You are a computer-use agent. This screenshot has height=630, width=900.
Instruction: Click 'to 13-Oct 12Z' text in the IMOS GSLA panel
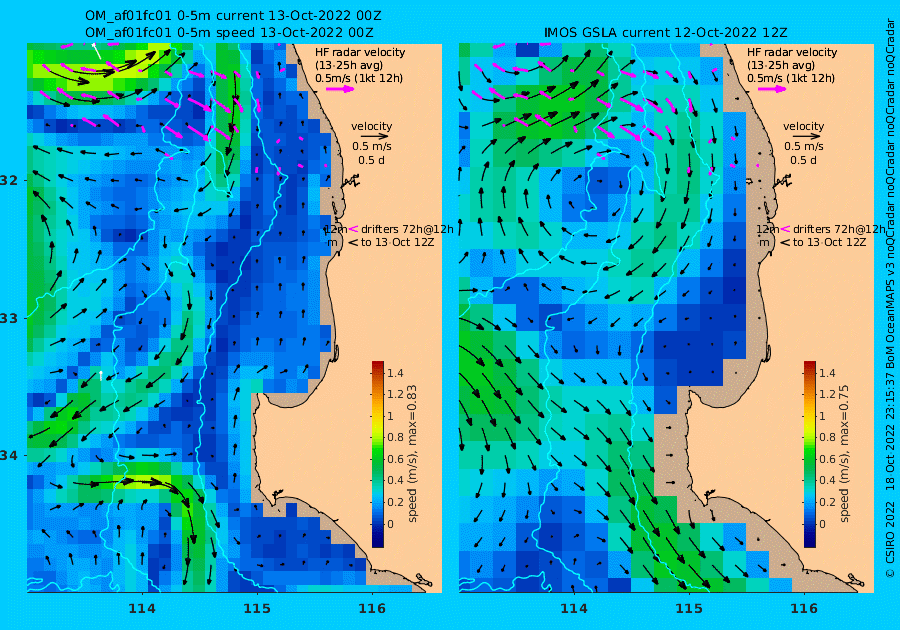click(829, 242)
